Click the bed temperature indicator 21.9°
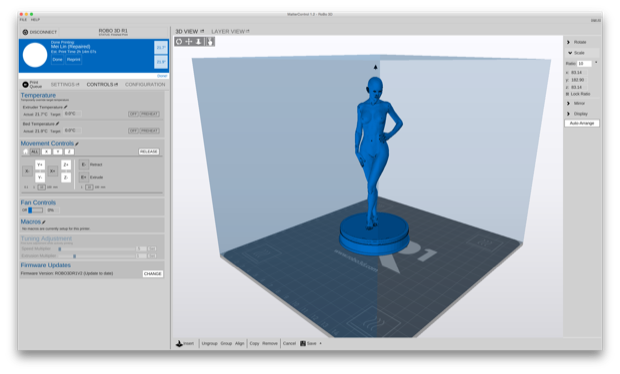The image size is (620, 374). [161, 62]
